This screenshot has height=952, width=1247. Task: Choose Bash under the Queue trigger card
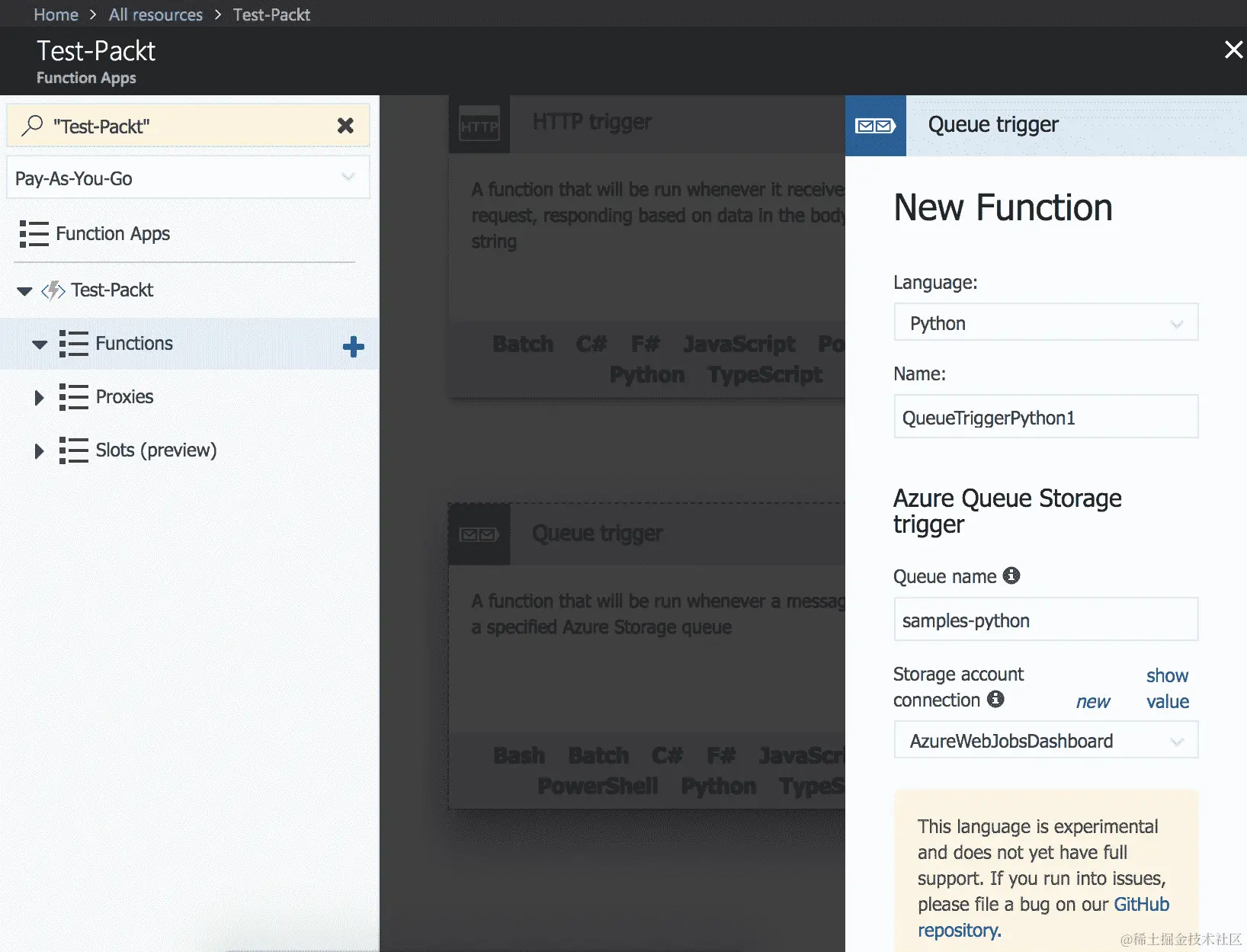pos(519,756)
